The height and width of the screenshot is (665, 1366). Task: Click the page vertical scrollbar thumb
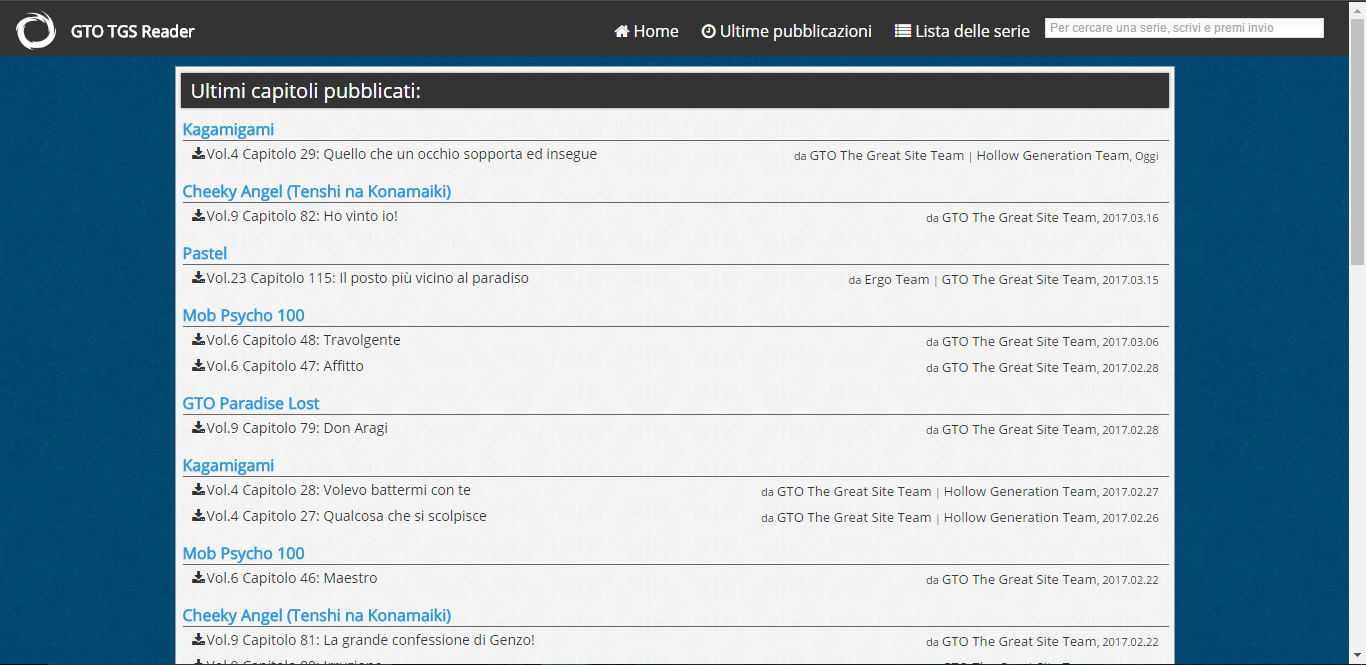point(1358,140)
